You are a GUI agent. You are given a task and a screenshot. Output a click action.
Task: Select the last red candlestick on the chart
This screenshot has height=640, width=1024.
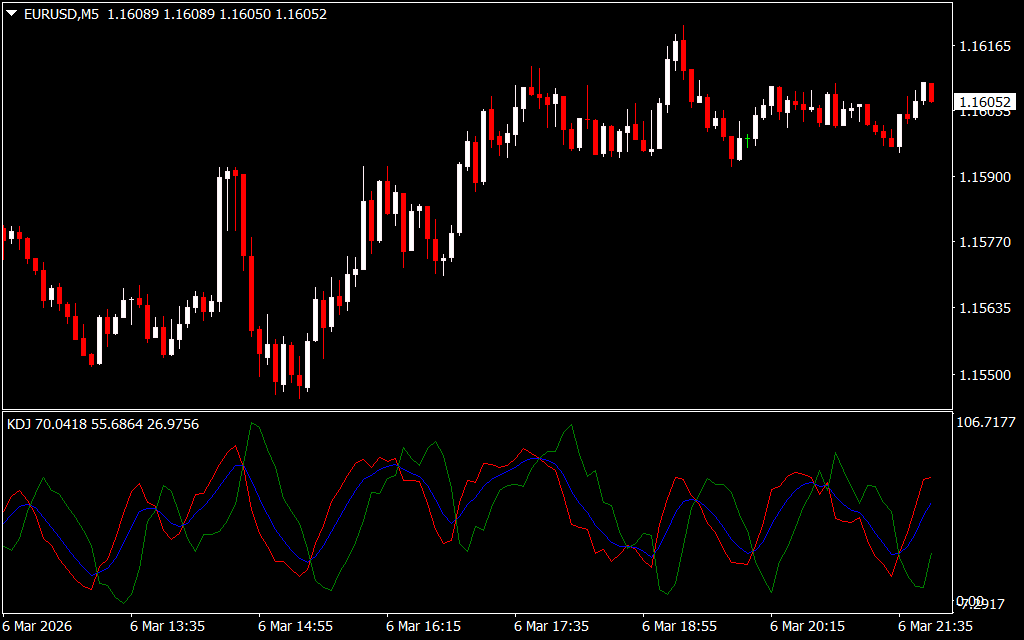click(x=932, y=92)
